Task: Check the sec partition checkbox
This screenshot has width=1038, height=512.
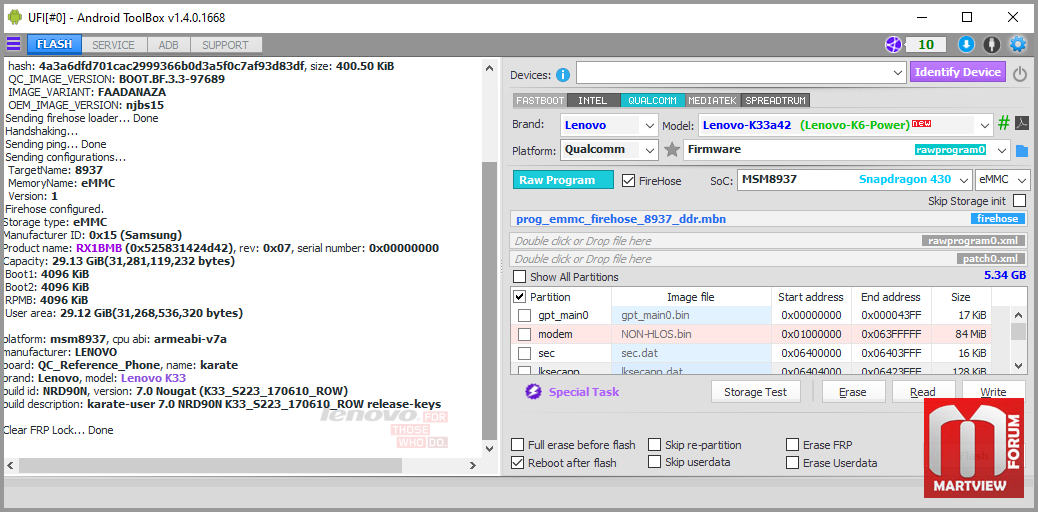Action: coord(524,353)
